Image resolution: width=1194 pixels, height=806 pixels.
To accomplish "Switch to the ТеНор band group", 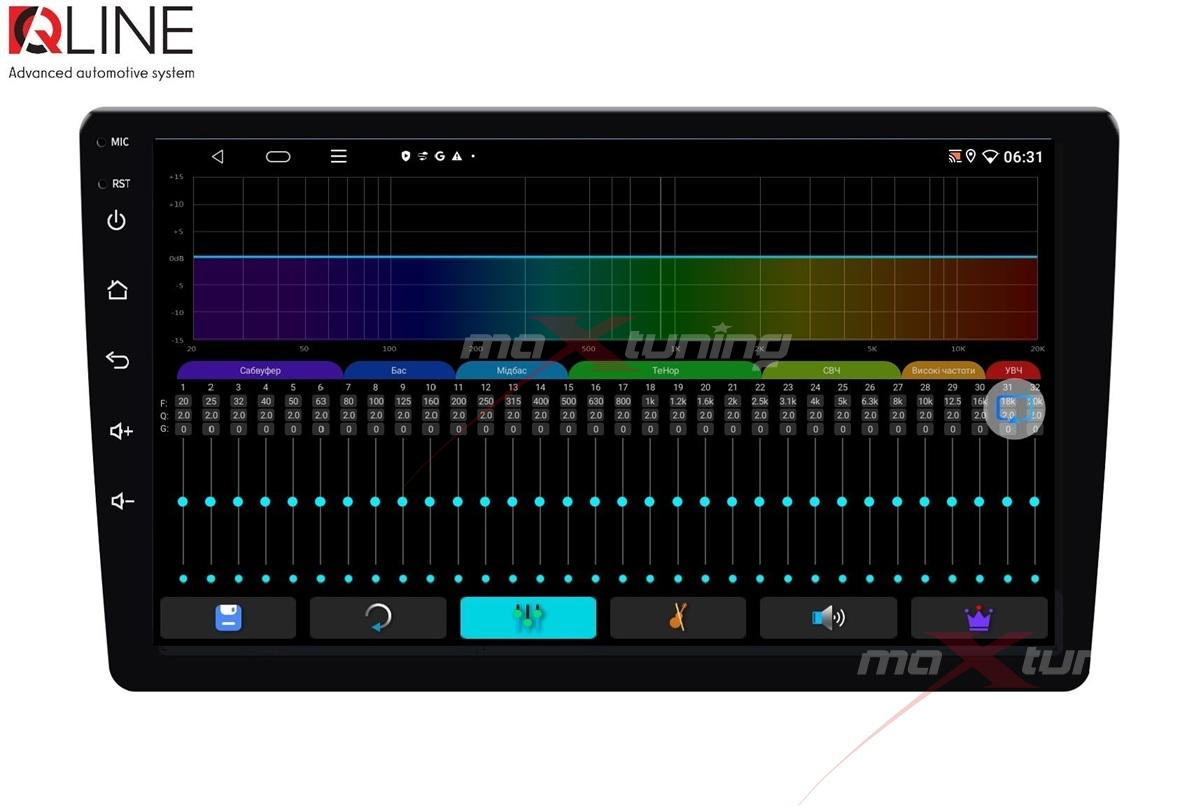I will pyautogui.click(x=665, y=371).
